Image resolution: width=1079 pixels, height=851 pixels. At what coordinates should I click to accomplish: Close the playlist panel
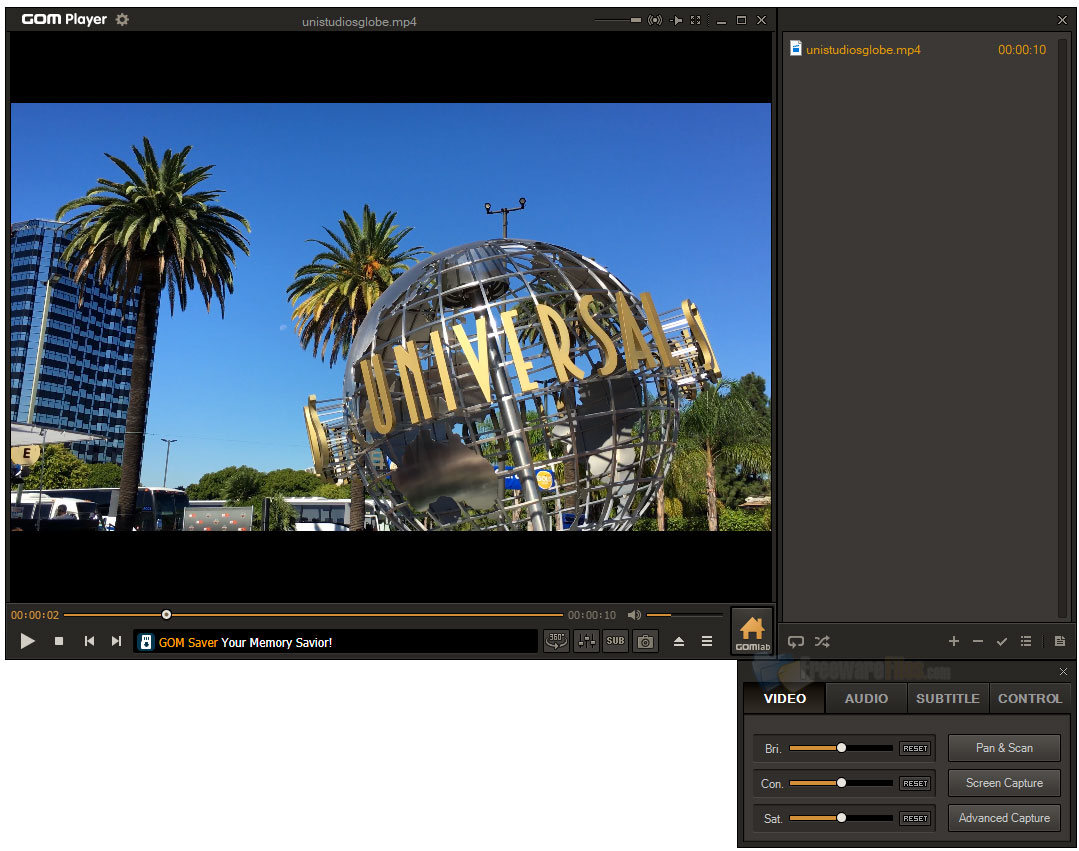1062,20
